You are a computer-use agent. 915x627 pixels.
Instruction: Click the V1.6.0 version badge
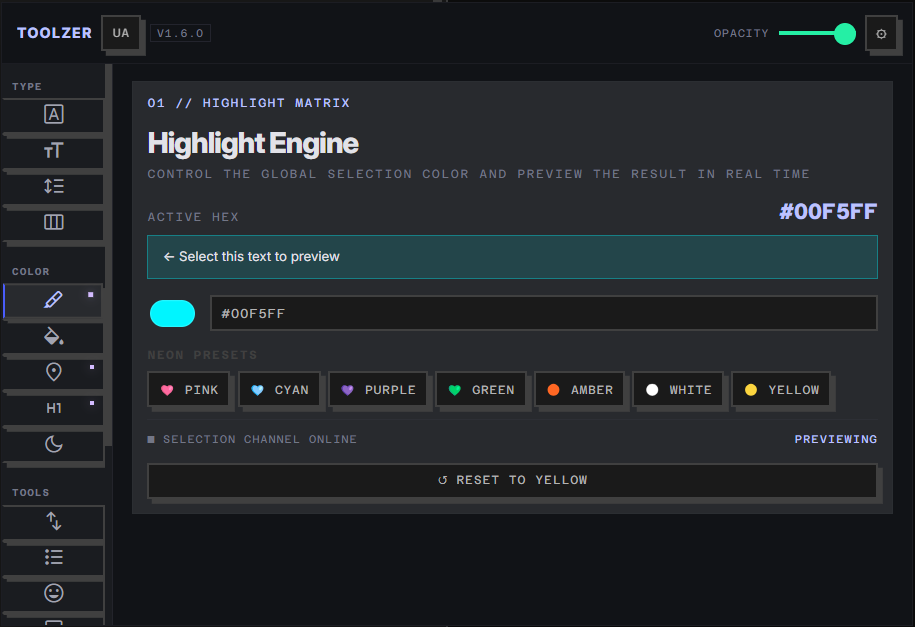coord(180,33)
